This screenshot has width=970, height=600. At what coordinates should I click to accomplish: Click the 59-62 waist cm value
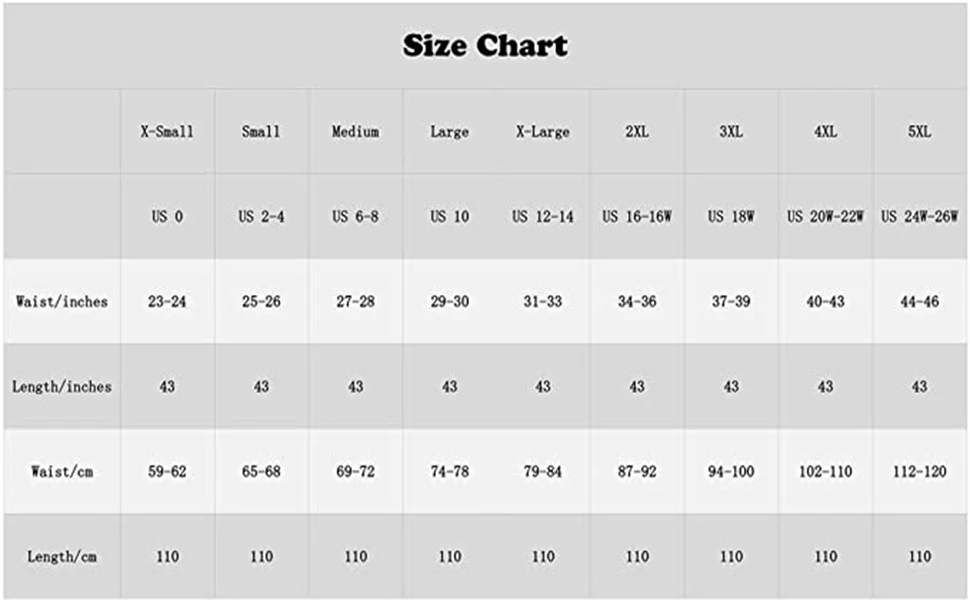coord(167,472)
